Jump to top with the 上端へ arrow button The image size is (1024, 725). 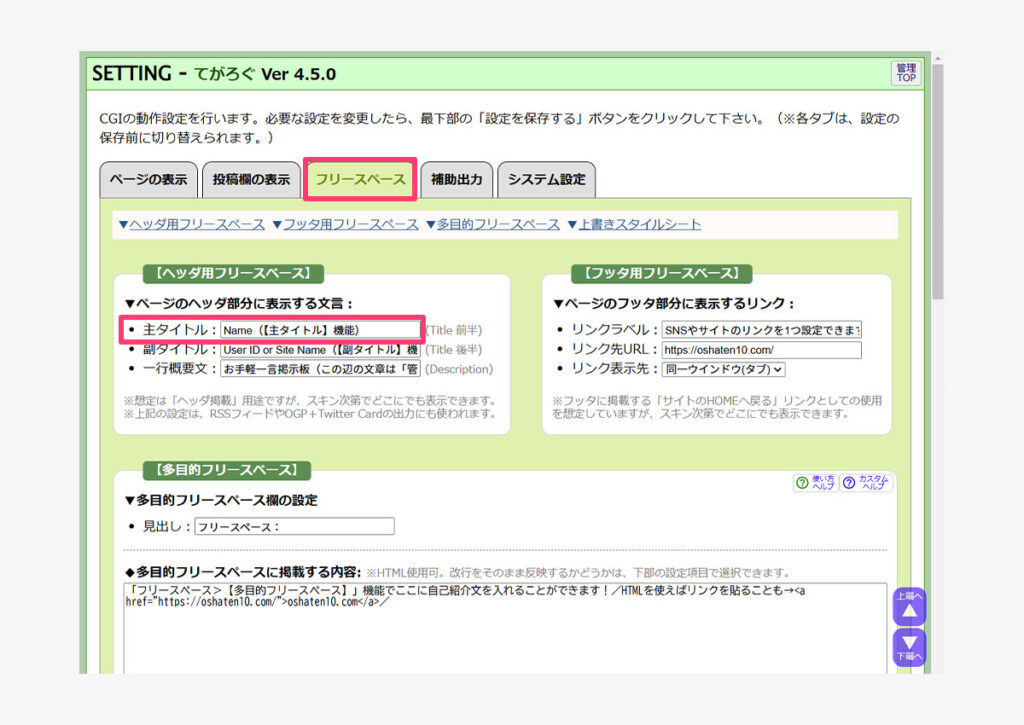pyautogui.click(x=909, y=608)
